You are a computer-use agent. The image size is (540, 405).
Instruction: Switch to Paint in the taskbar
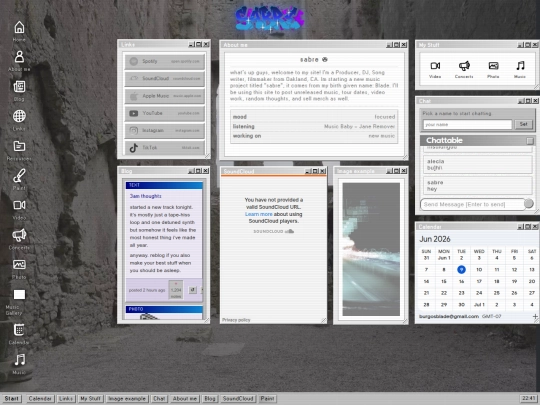click(x=268, y=398)
